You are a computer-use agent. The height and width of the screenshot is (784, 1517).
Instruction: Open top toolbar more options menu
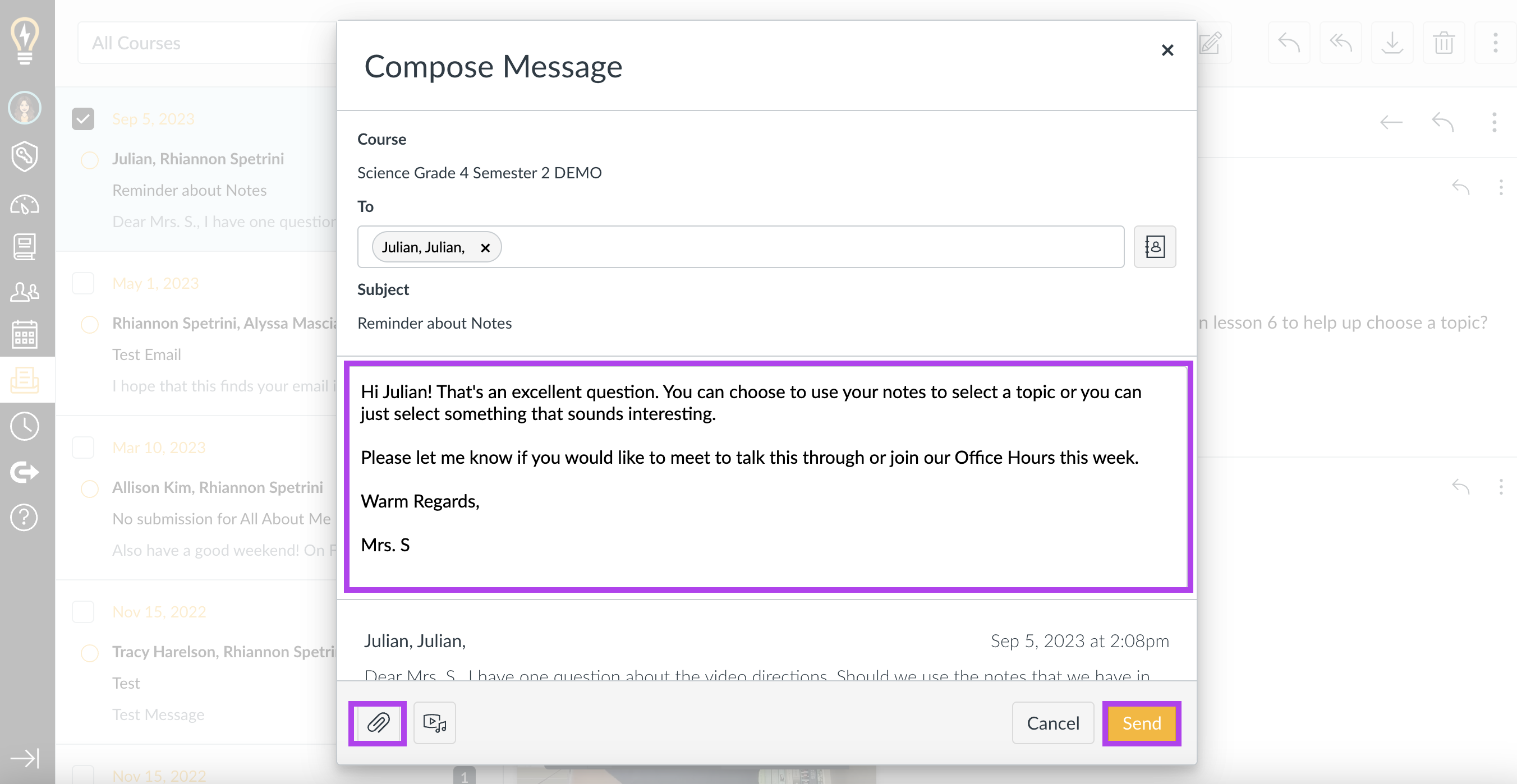[x=1495, y=43]
